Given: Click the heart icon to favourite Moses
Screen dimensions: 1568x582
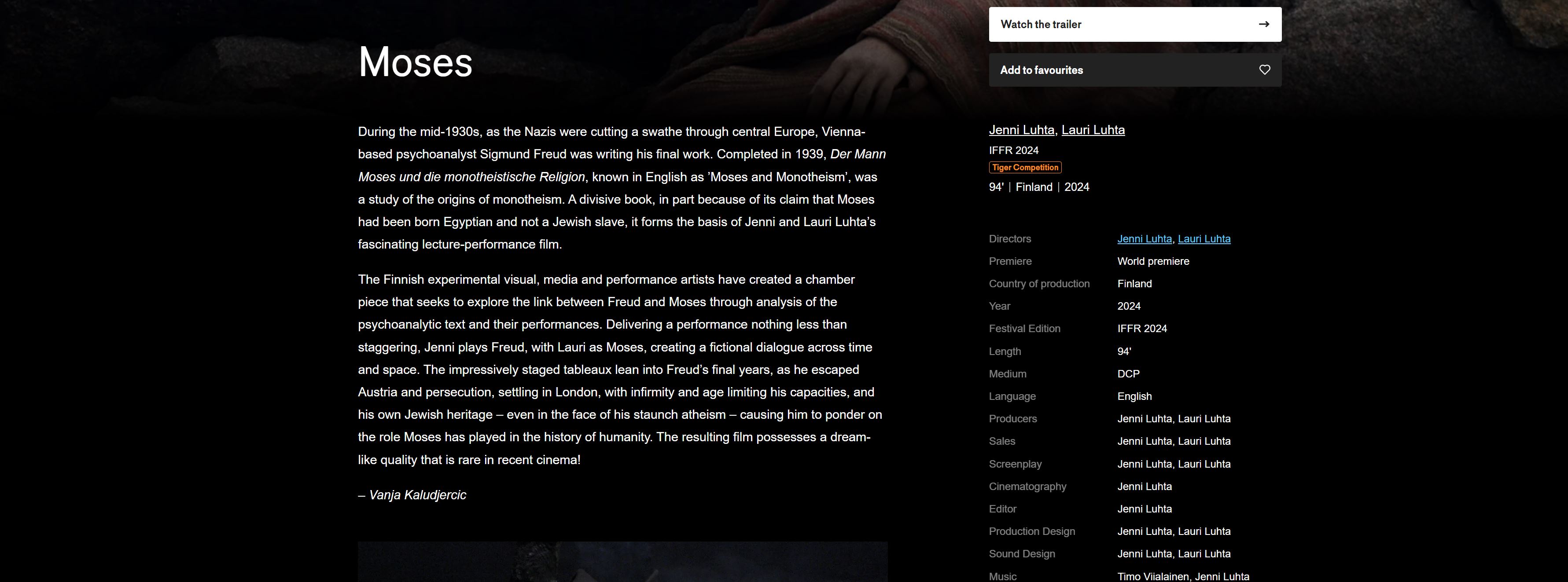Looking at the screenshot, I should 1264,70.
